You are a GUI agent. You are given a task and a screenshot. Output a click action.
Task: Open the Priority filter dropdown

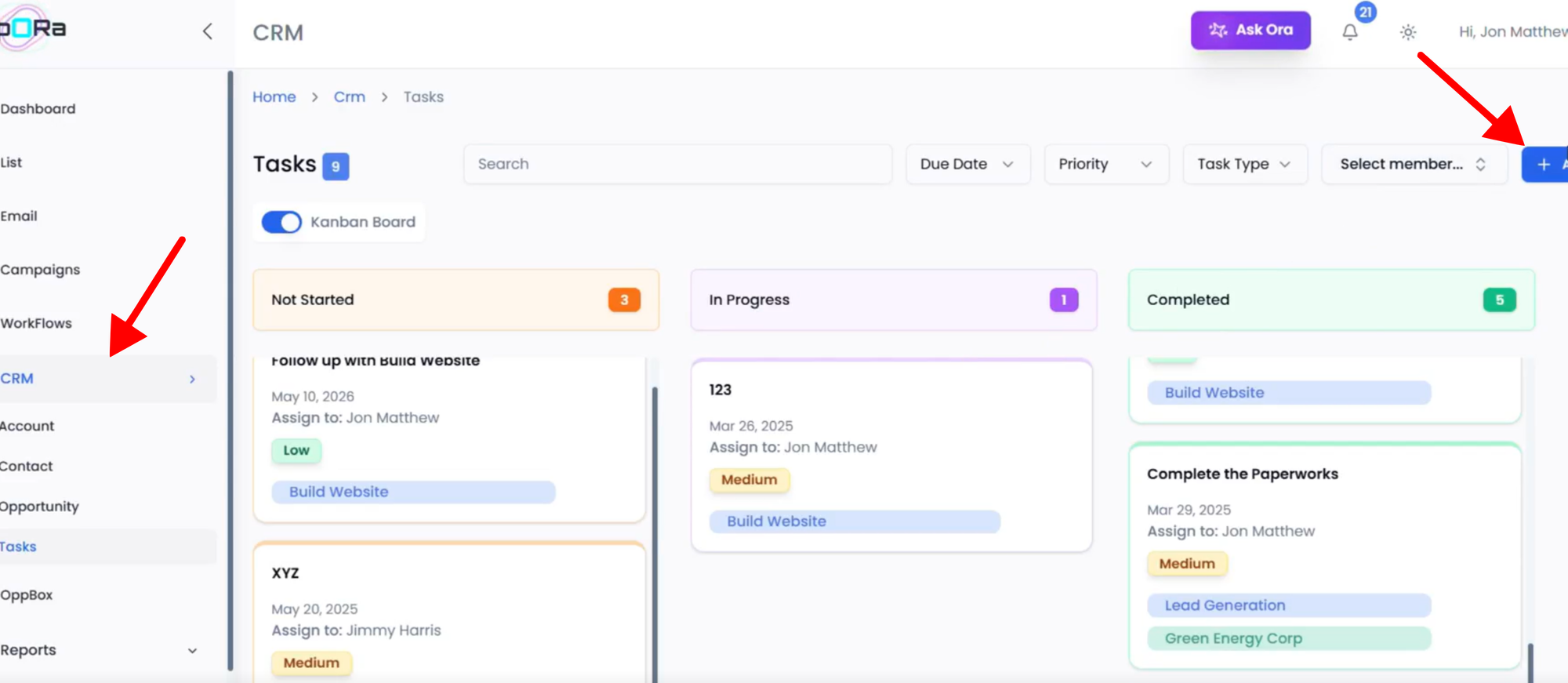click(1105, 164)
